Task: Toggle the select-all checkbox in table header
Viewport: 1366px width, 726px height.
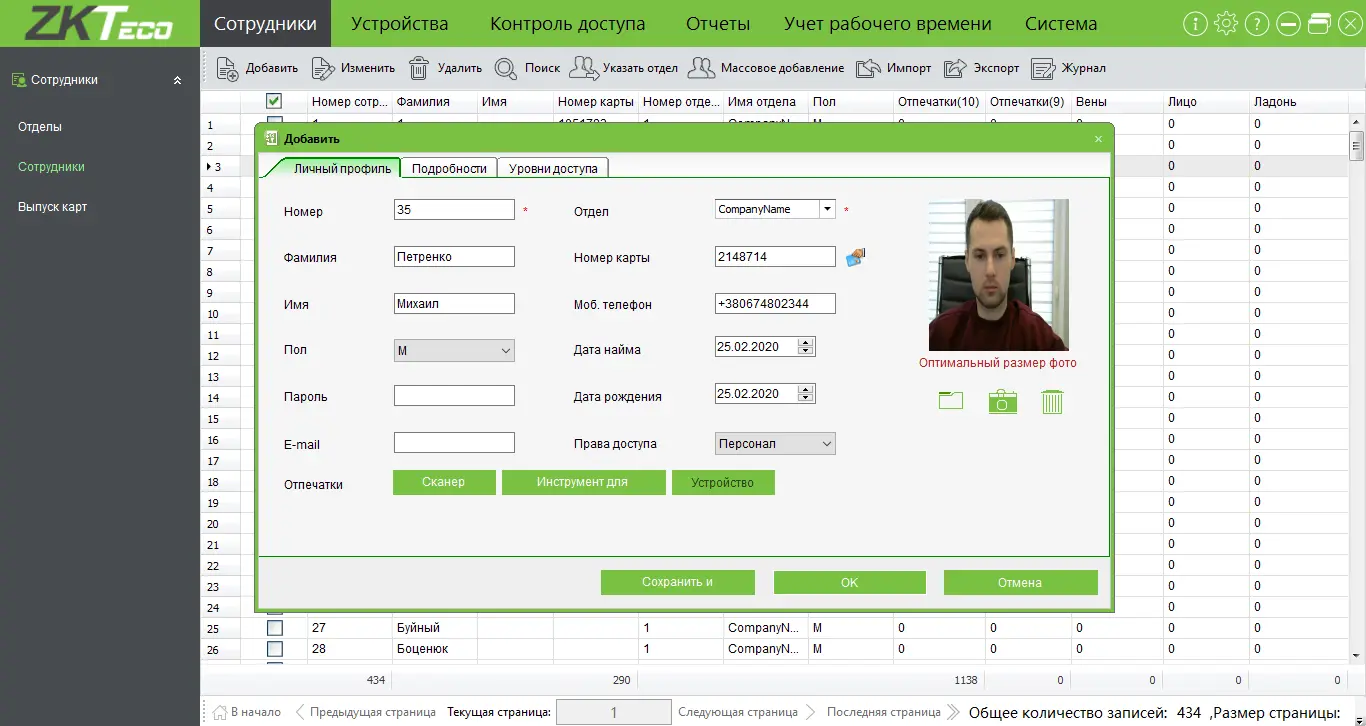Action: tap(274, 101)
